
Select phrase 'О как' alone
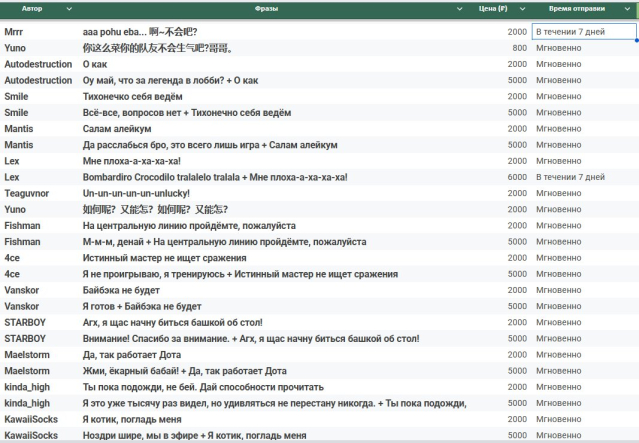pyautogui.click(x=95, y=64)
